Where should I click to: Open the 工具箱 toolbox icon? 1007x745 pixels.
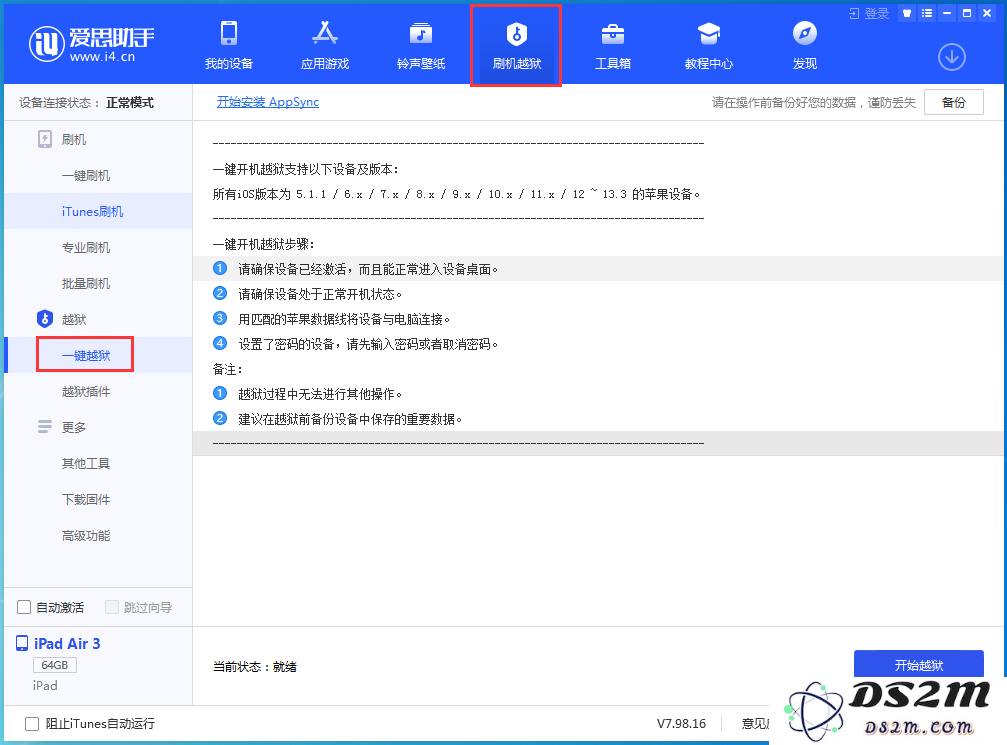[613, 33]
